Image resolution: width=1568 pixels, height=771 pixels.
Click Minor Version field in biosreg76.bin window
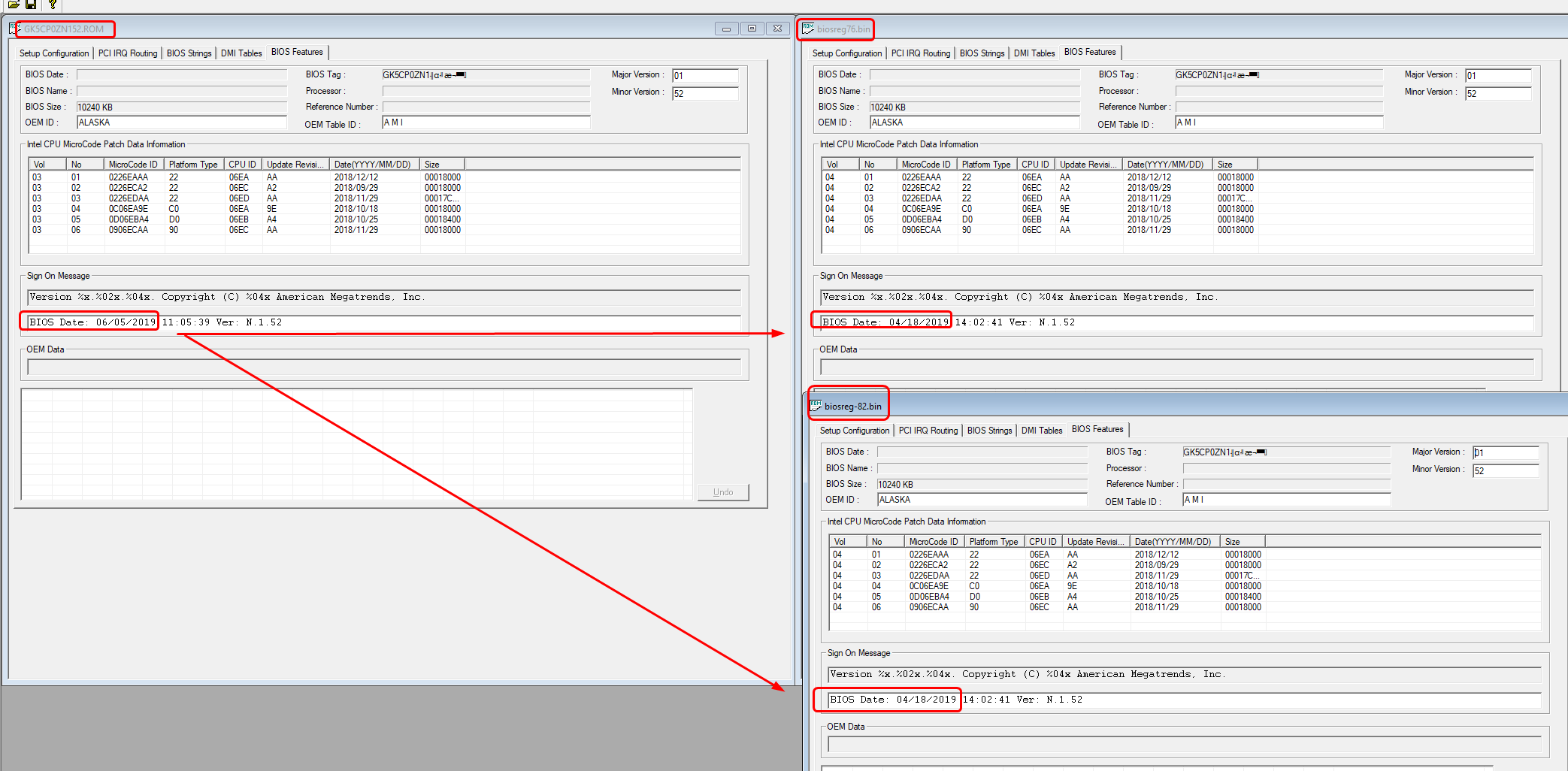pos(1498,93)
